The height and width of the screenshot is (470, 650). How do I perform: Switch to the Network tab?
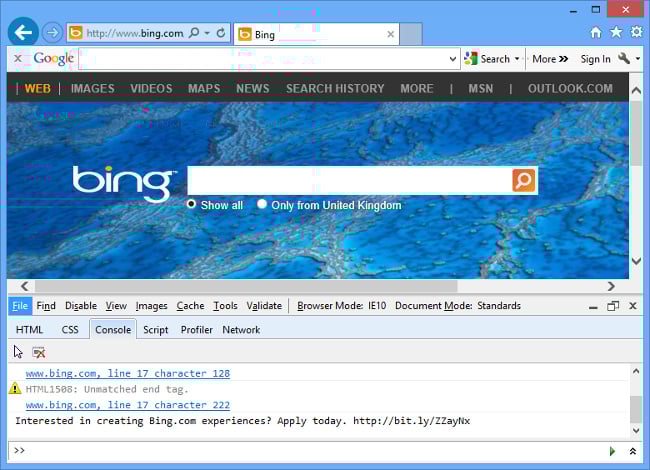tap(241, 330)
